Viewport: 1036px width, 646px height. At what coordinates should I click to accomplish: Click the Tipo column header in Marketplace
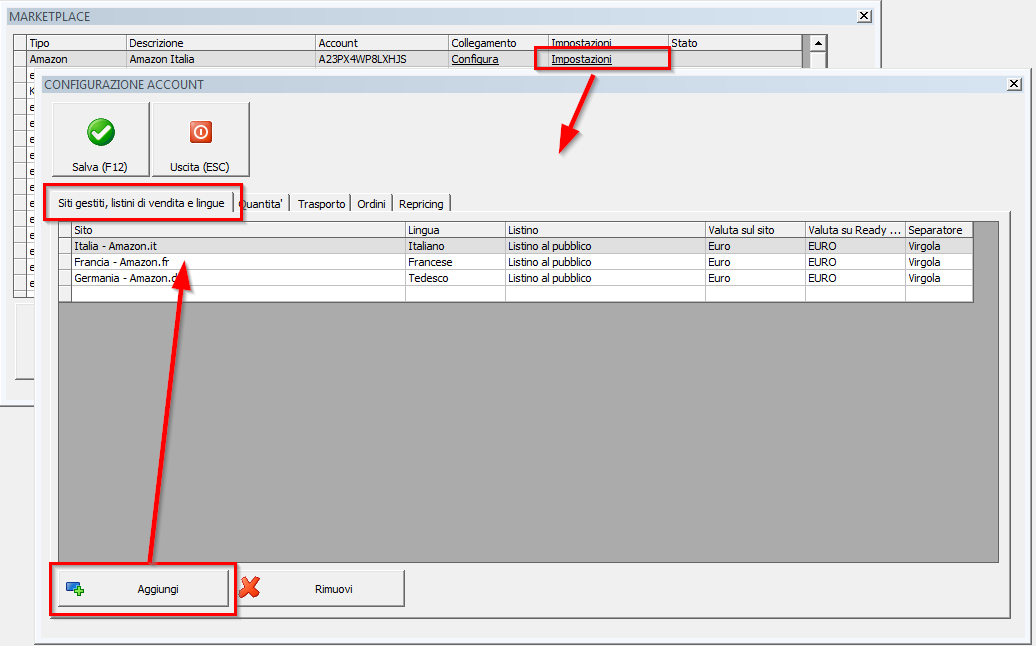point(77,43)
